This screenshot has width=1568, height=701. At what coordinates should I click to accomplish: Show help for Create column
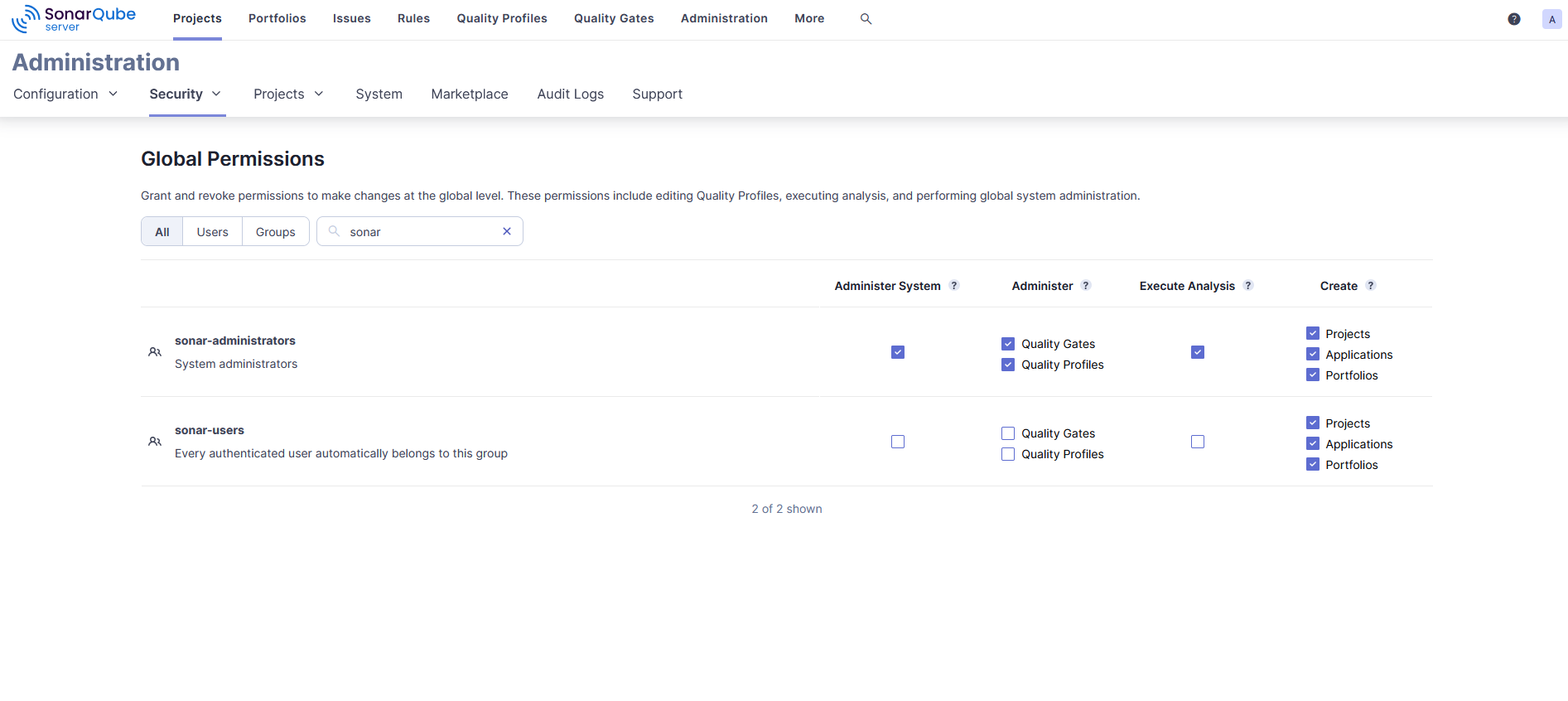[x=1371, y=285]
